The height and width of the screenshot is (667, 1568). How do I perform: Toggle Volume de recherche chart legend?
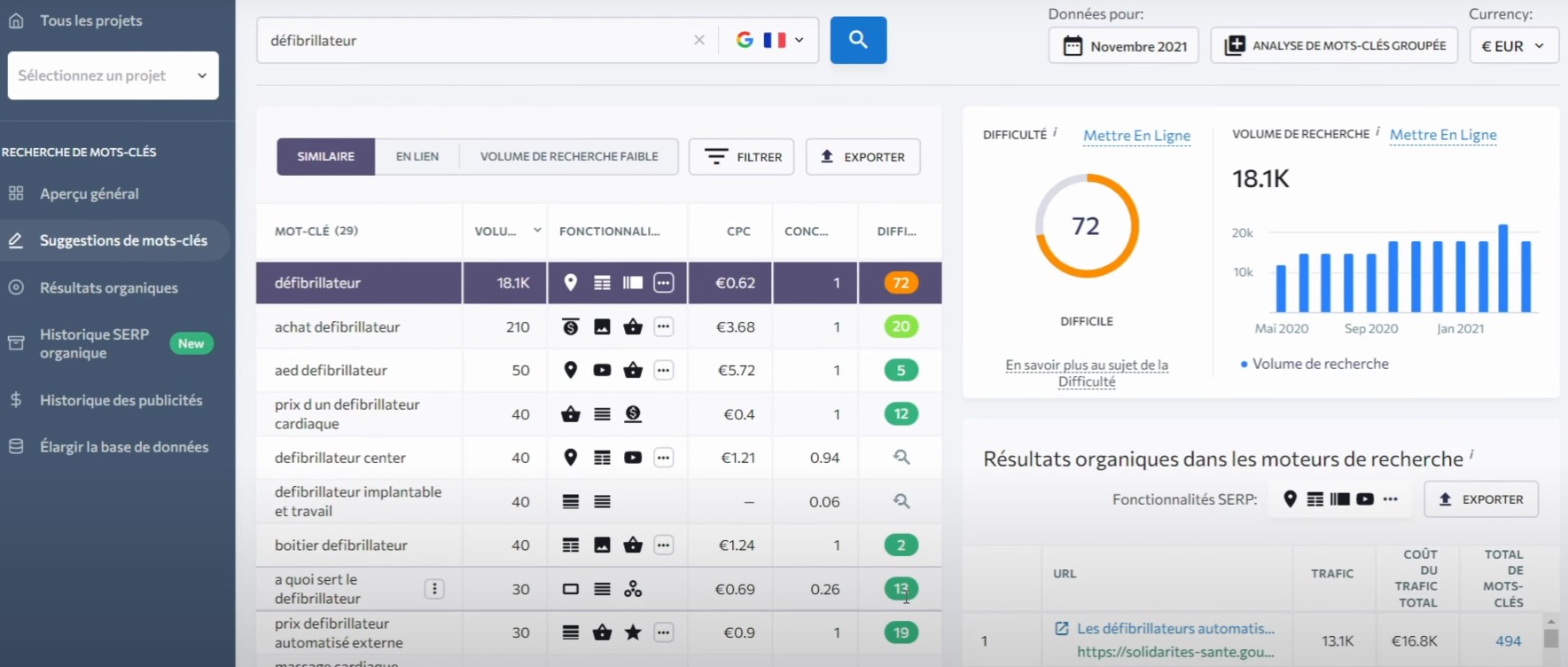(x=1314, y=364)
